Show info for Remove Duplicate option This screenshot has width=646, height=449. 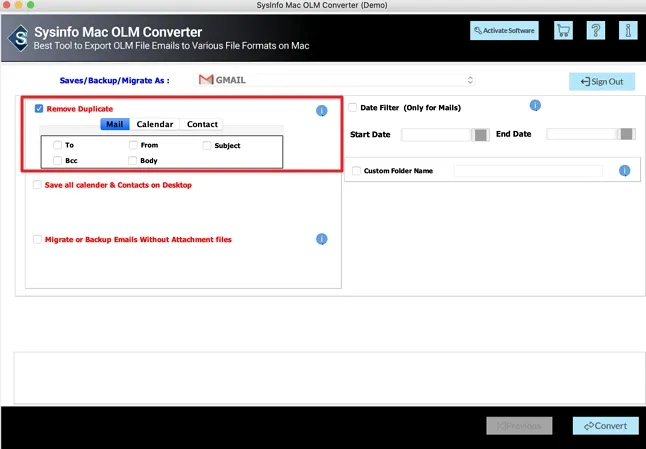322,110
